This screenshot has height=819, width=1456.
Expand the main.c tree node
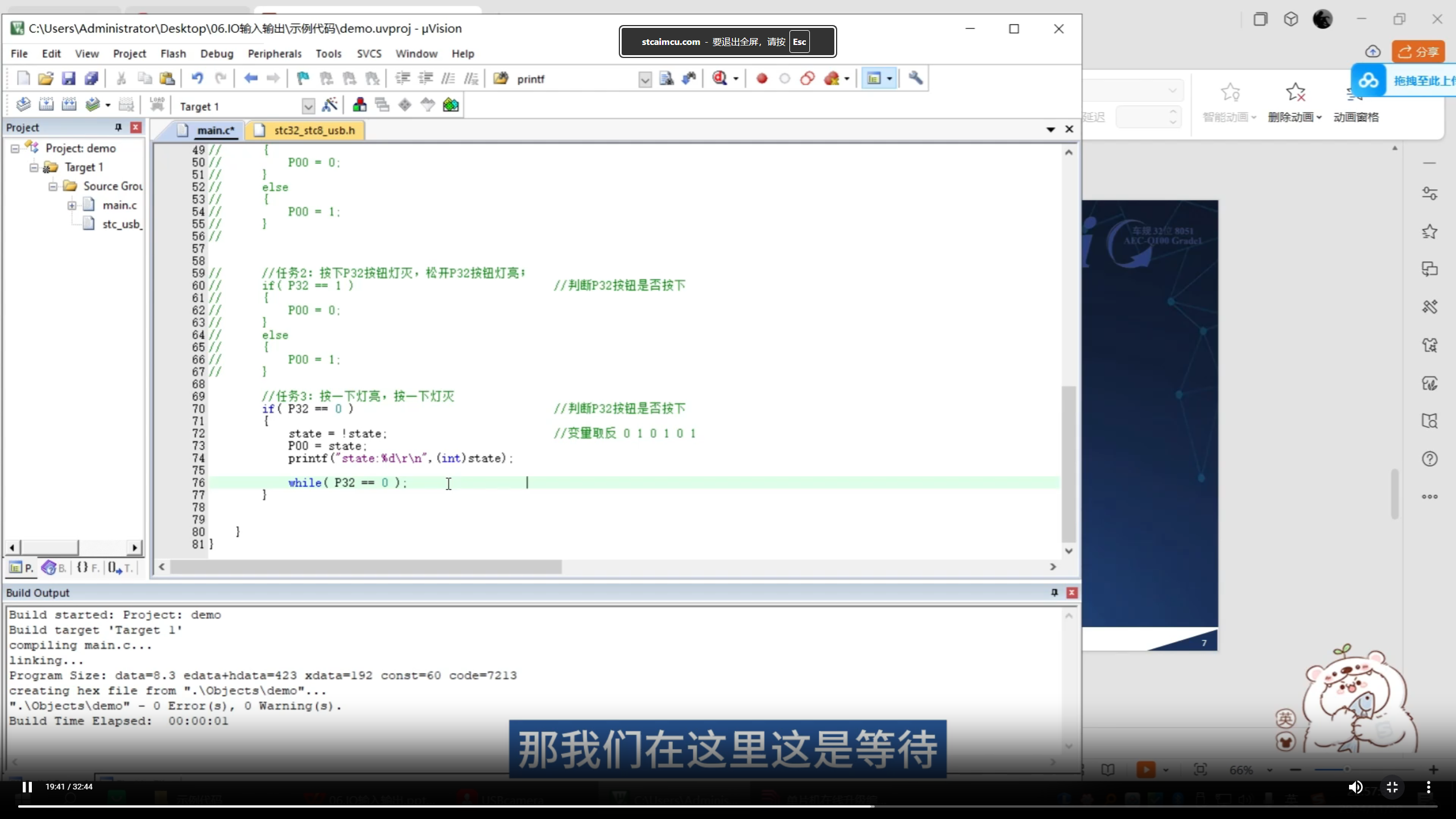72,205
